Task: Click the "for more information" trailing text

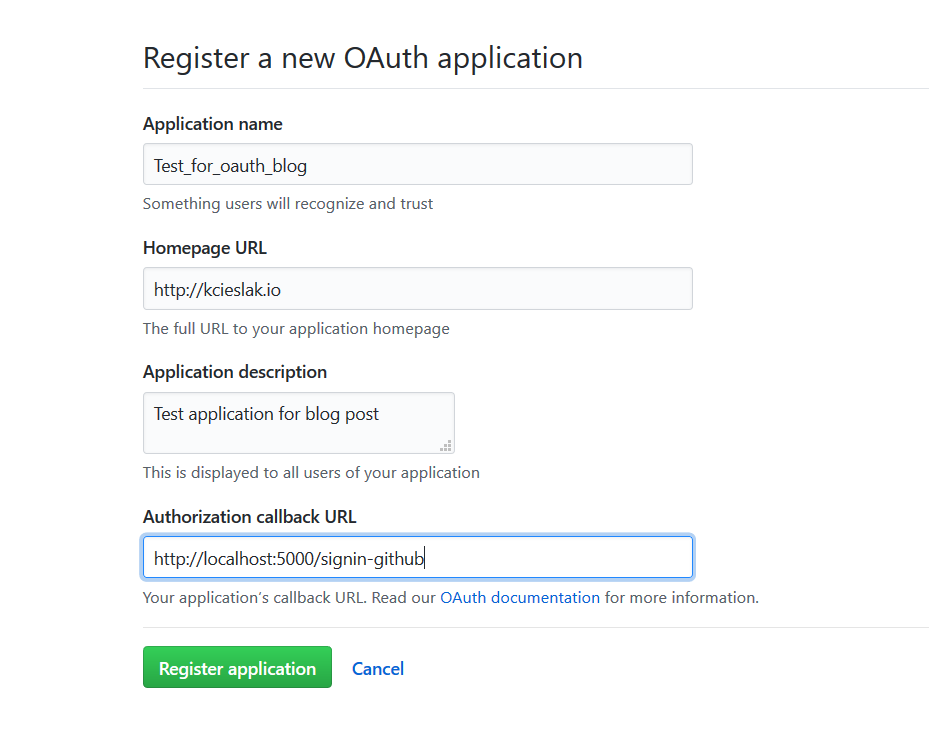Action: coord(682,598)
